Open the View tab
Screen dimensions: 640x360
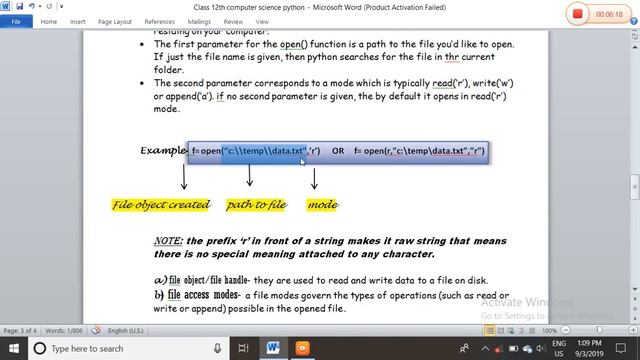point(262,22)
